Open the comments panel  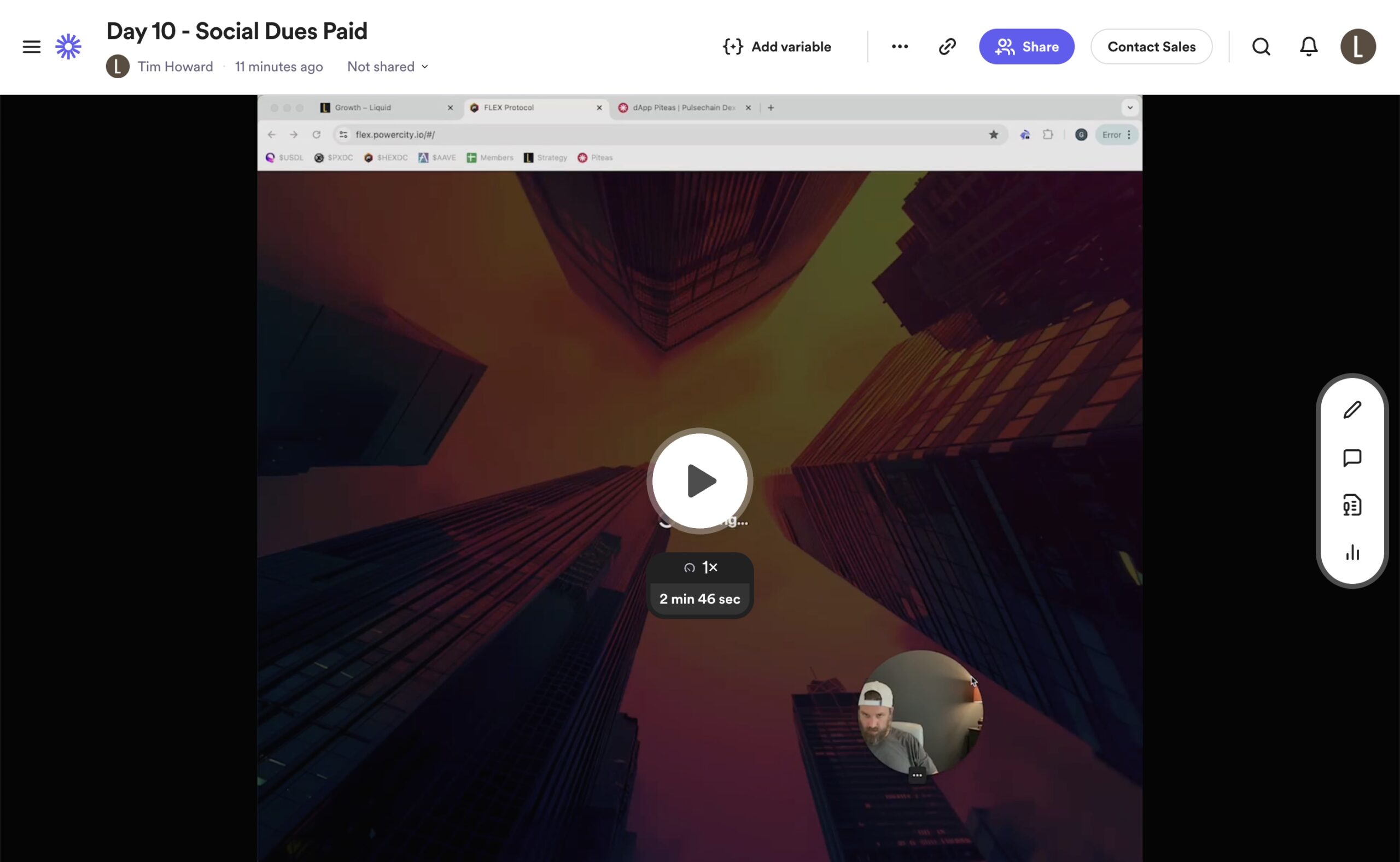point(1352,458)
